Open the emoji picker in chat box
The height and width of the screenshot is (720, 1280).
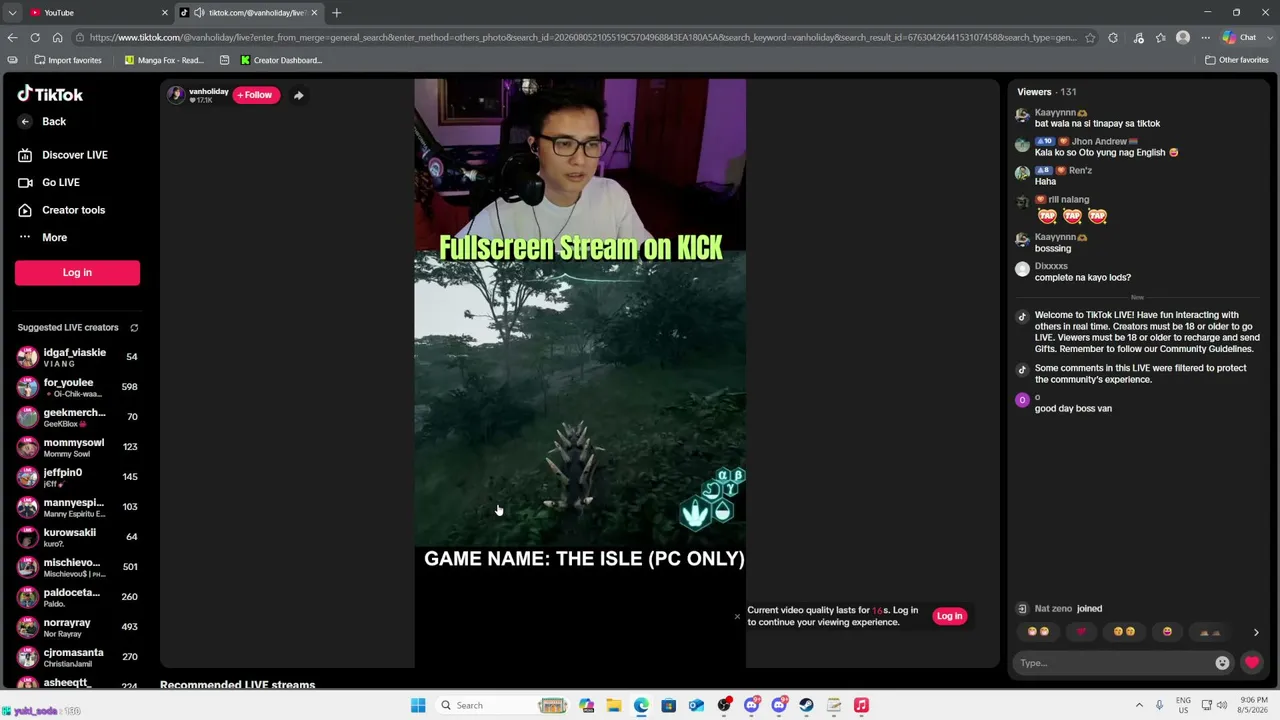pyautogui.click(x=1222, y=663)
